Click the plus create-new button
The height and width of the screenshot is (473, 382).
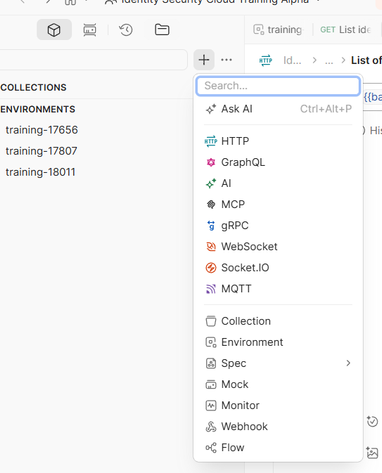pyautogui.click(x=204, y=60)
